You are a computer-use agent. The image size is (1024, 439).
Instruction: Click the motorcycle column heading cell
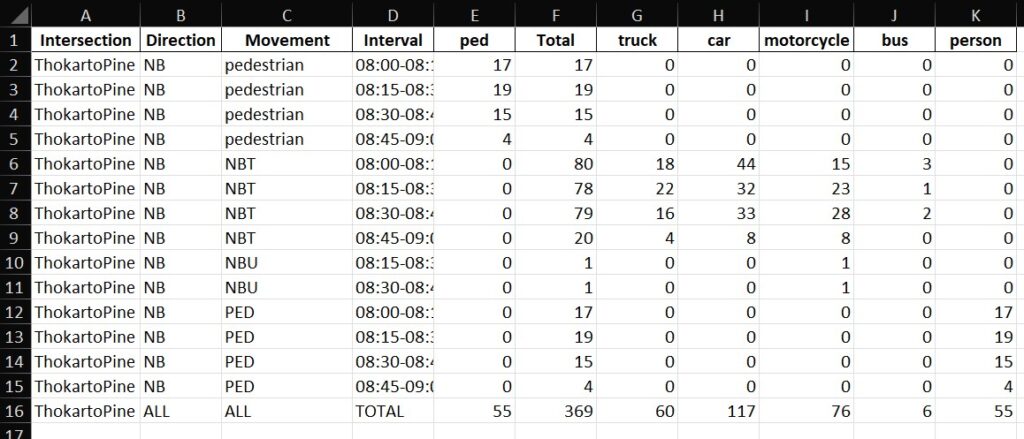click(806, 40)
